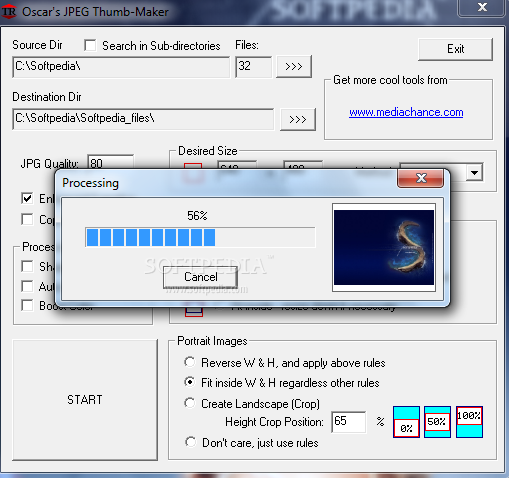
Task: Click the JPG Quality field showing 80
Action: point(110,162)
